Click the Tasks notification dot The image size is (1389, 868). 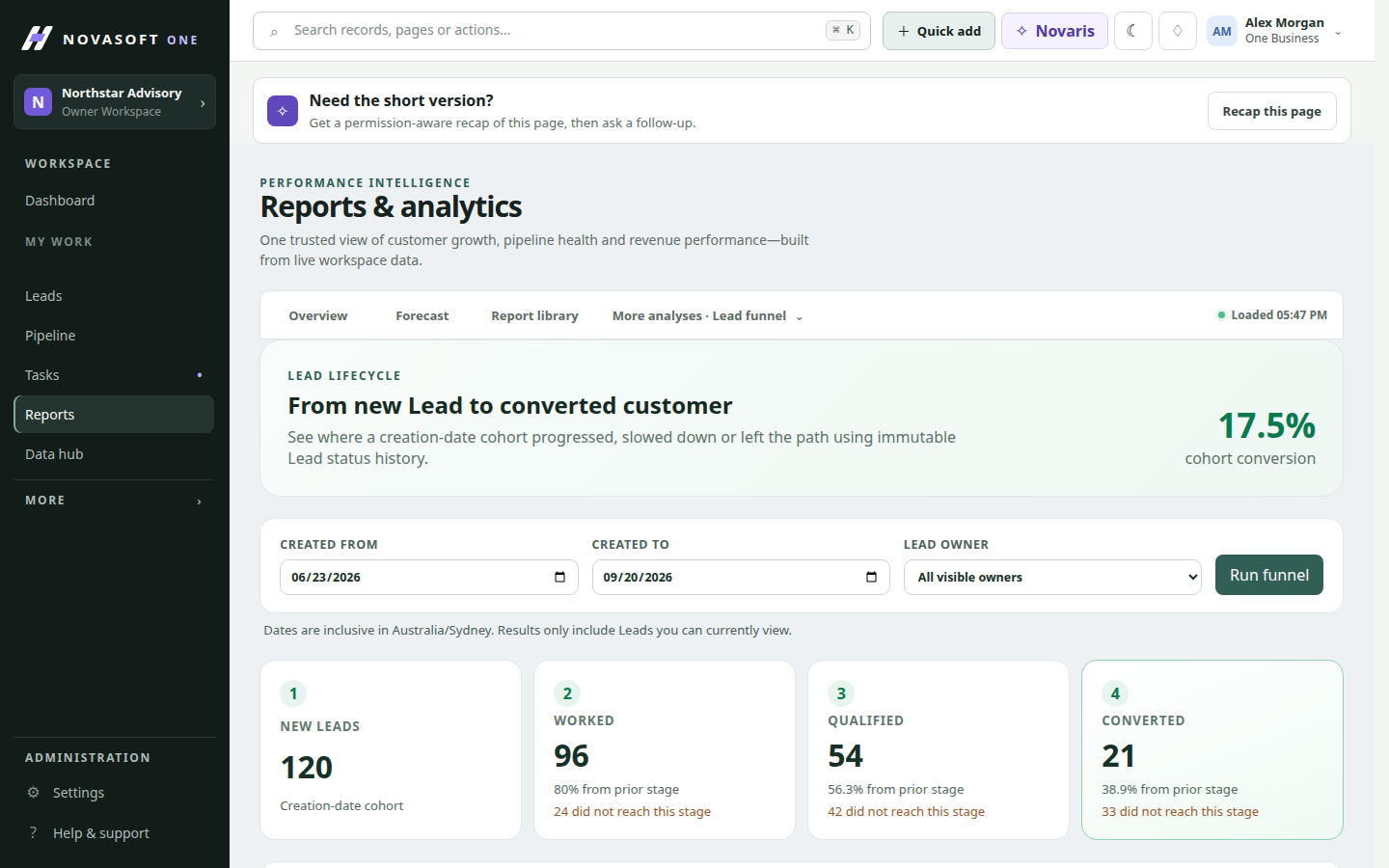pos(200,374)
